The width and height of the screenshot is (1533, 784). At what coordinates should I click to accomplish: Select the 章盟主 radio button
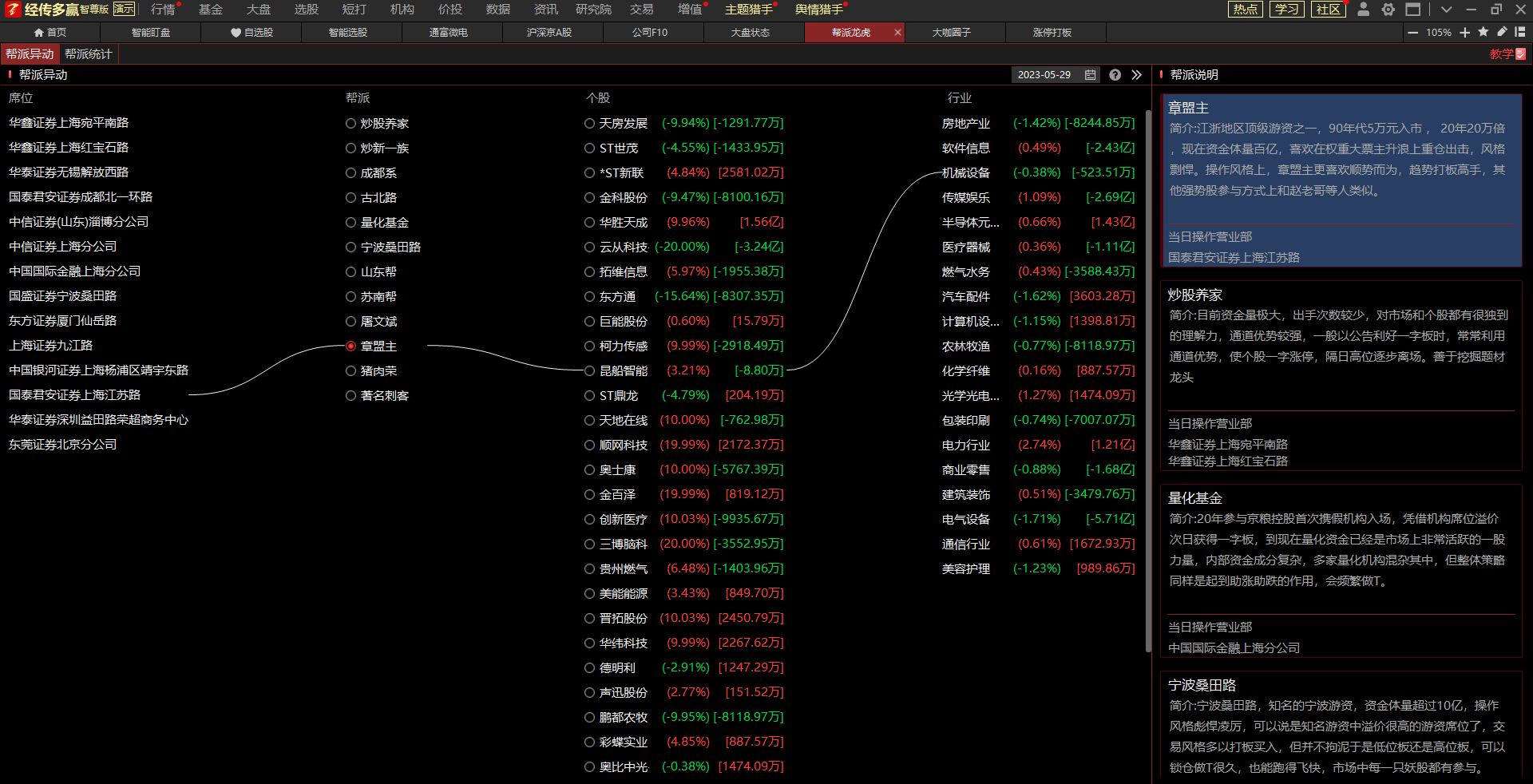(x=351, y=346)
